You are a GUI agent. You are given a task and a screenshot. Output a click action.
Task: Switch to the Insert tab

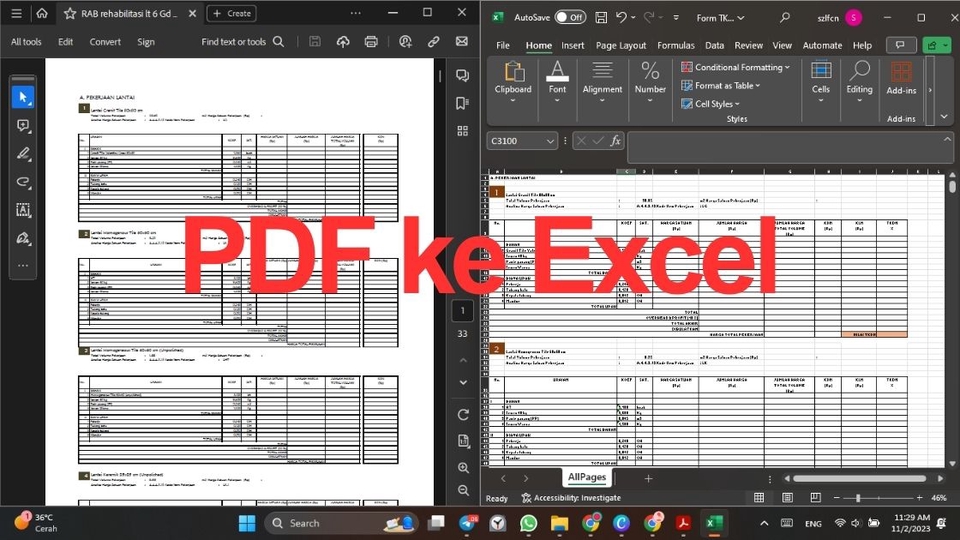click(x=572, y=45)
